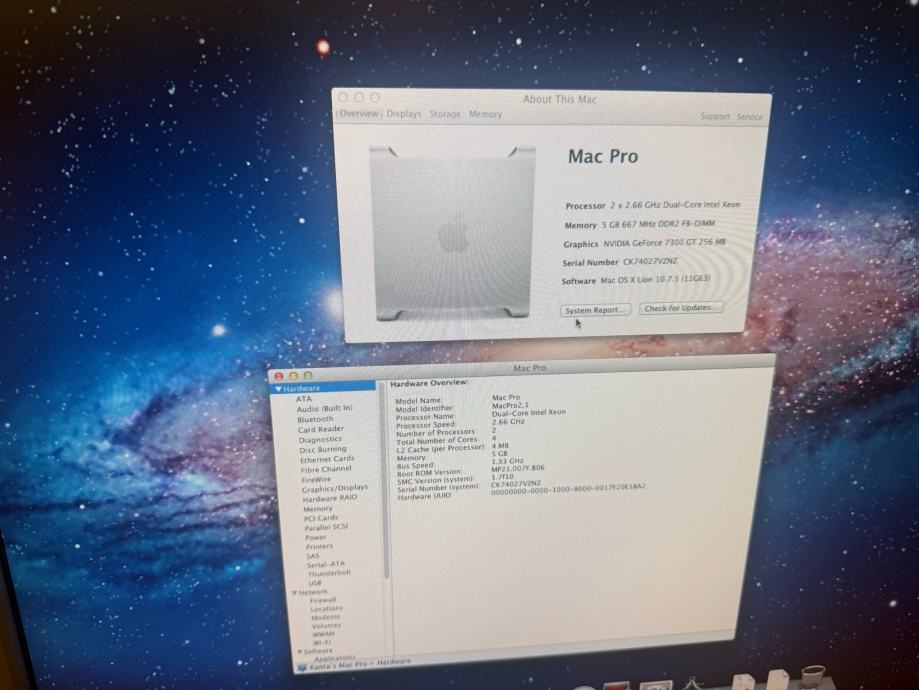Select Diagnostics in the sidebar

(x=320, y=439)
